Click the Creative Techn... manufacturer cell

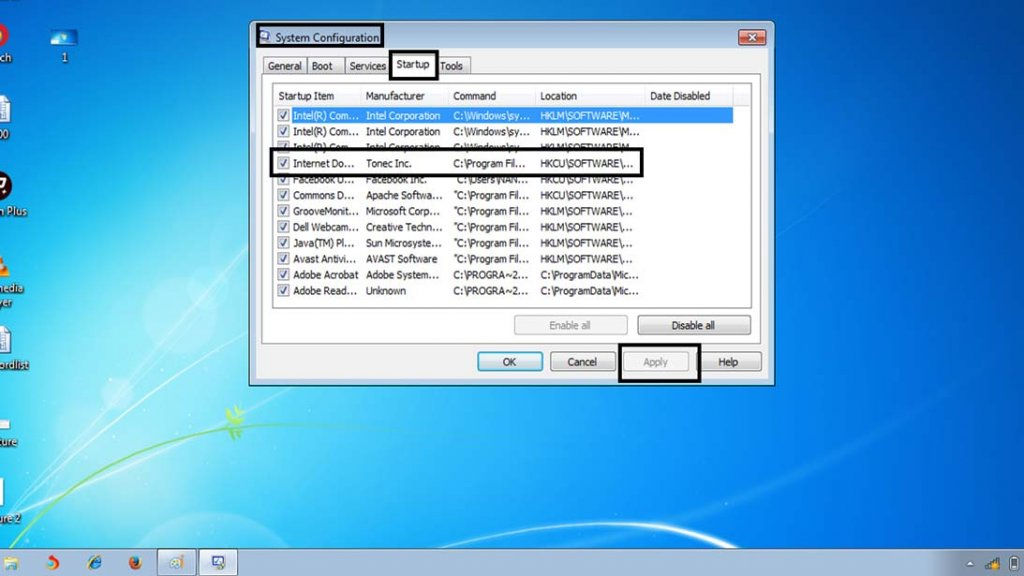[404, 227]
